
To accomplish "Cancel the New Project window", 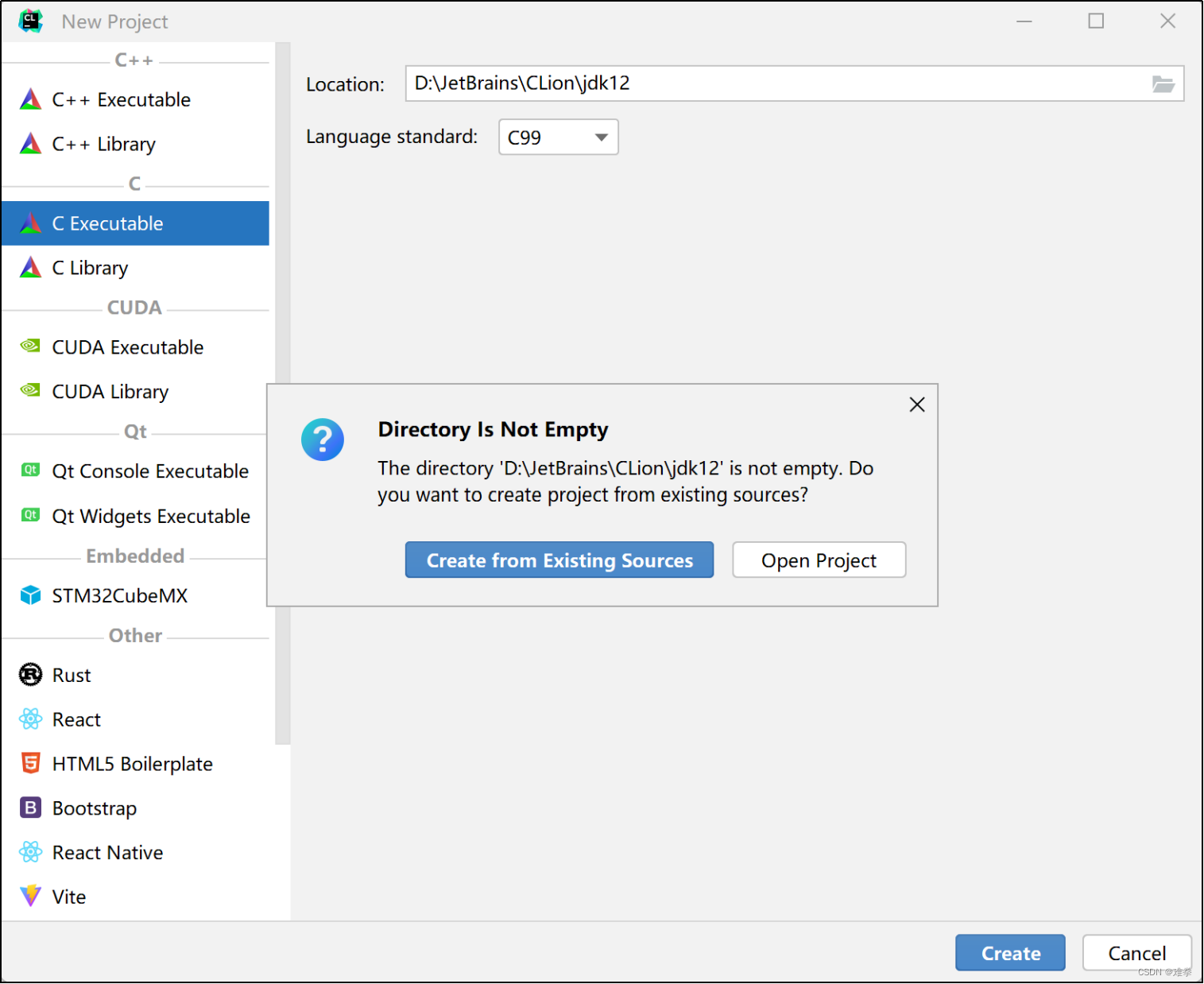I will pos(1136,953).
